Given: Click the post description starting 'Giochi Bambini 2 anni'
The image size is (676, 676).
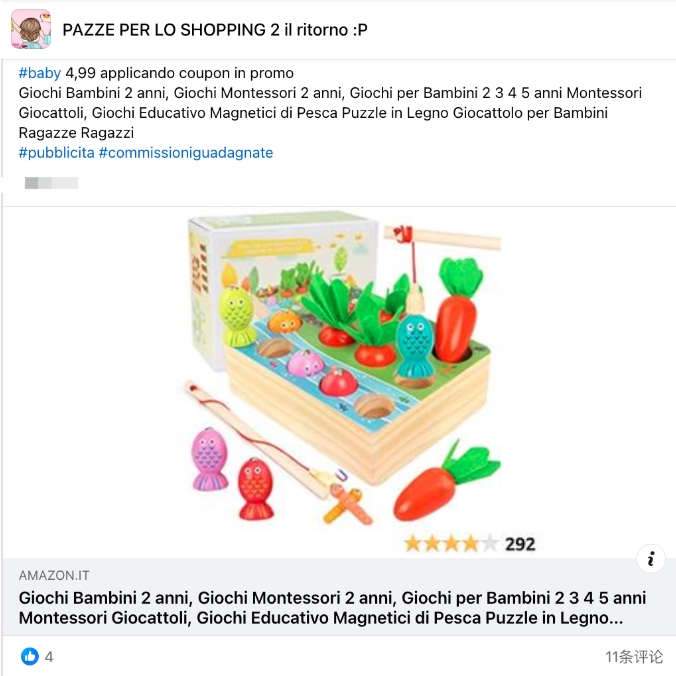Looking at the screenshot, I should point(330,113).
